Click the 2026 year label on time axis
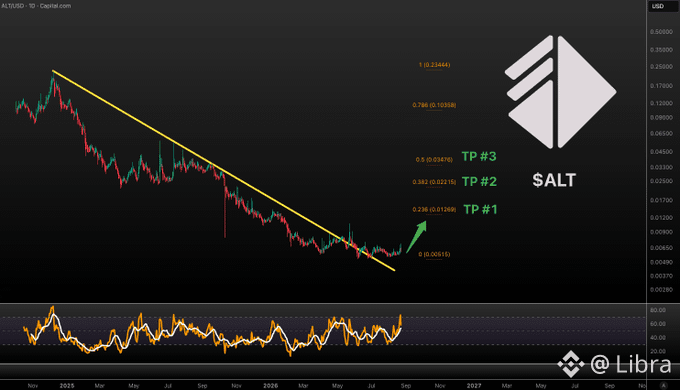 tap(271, 386)
